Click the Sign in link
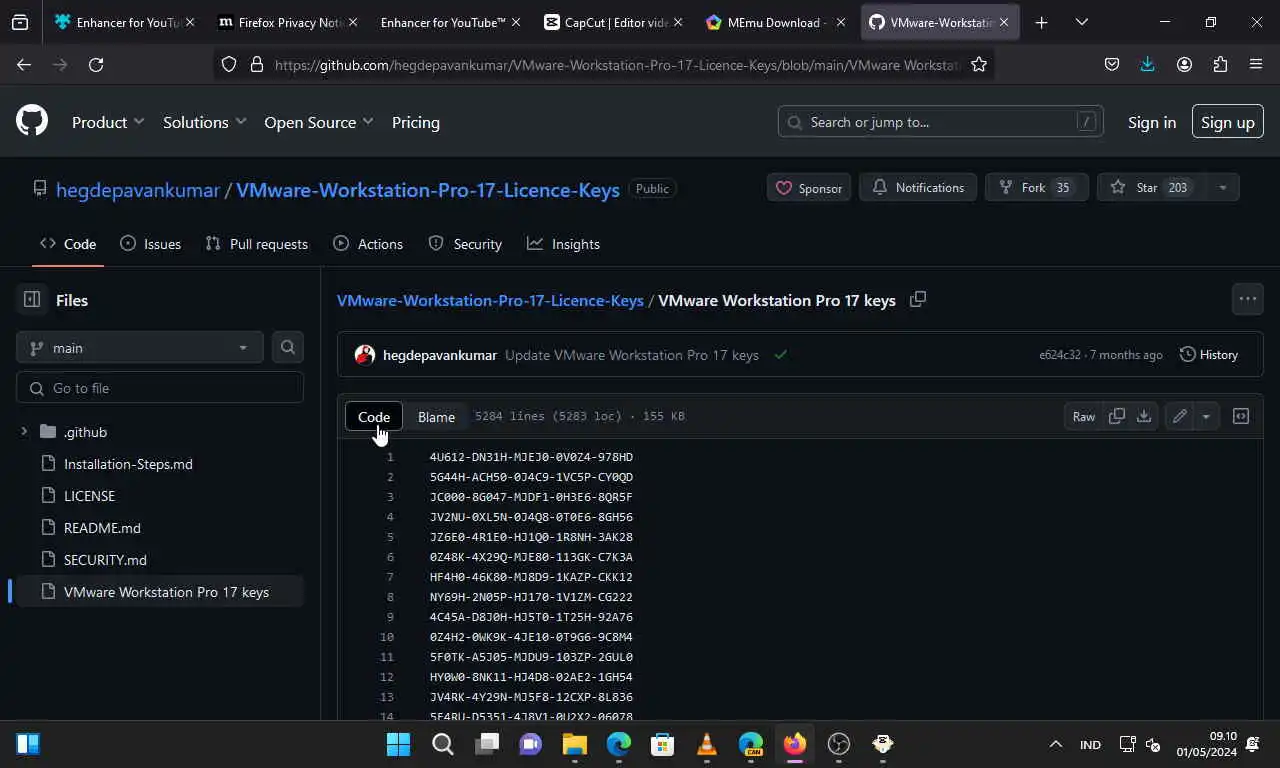The height and width of the screenshot is (768, 1280). point(1152,122)
